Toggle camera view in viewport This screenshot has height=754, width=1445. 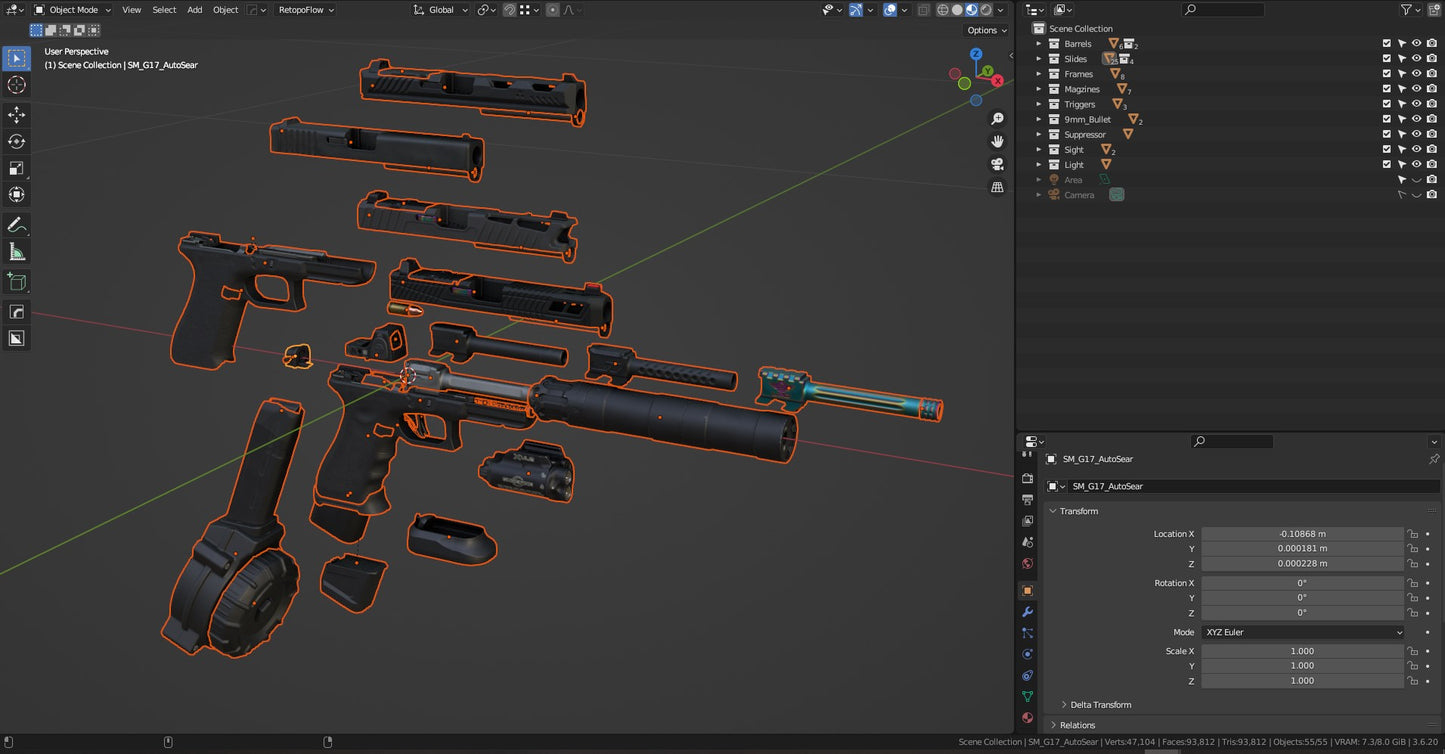tap(997, 164)
